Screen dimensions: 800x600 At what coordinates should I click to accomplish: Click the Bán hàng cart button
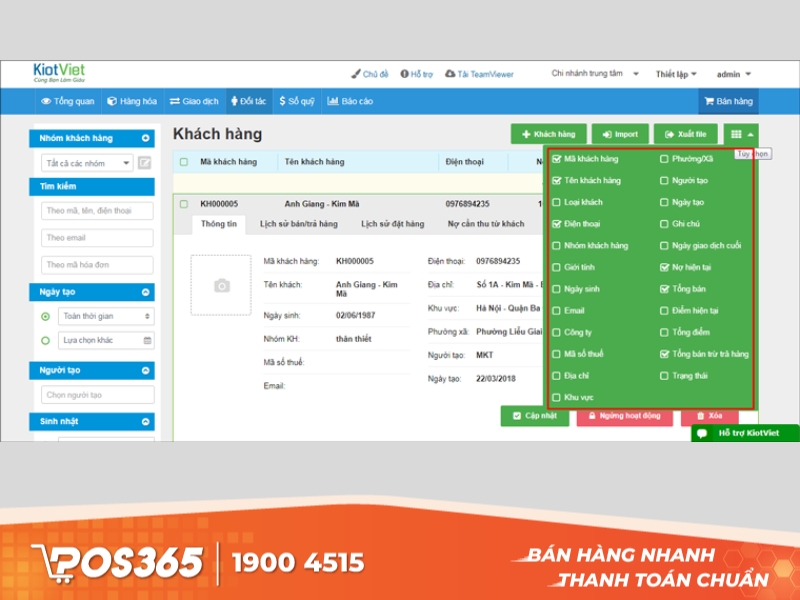pos(728,101)
